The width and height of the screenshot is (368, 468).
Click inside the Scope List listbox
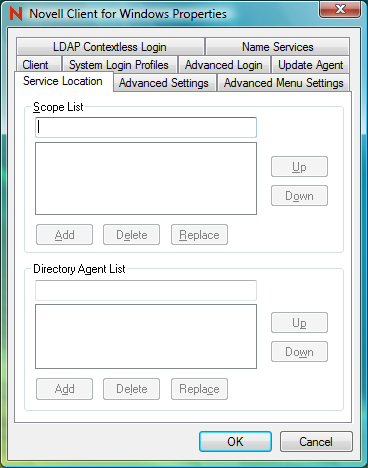(146, 178)
